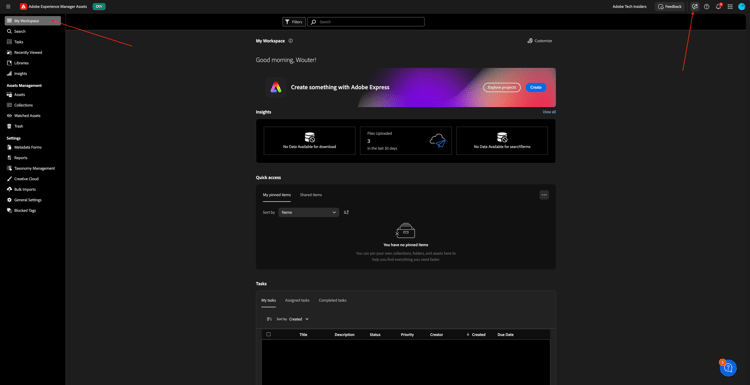This screenshot has height=385, width=750.
Task: Customize the workspace layout
Action: pyautogui.click(x=540, y=41)
